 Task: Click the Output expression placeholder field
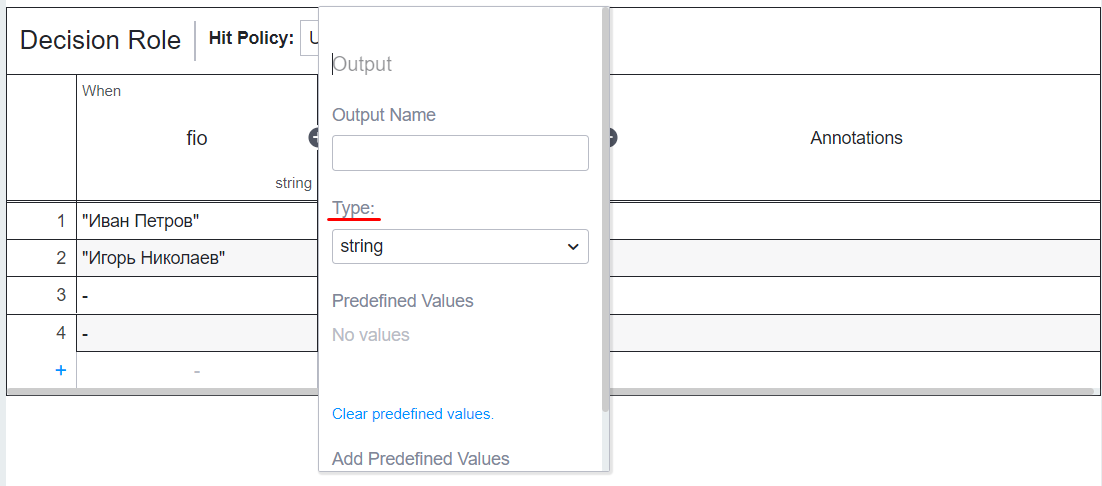(x=460, y=65)
